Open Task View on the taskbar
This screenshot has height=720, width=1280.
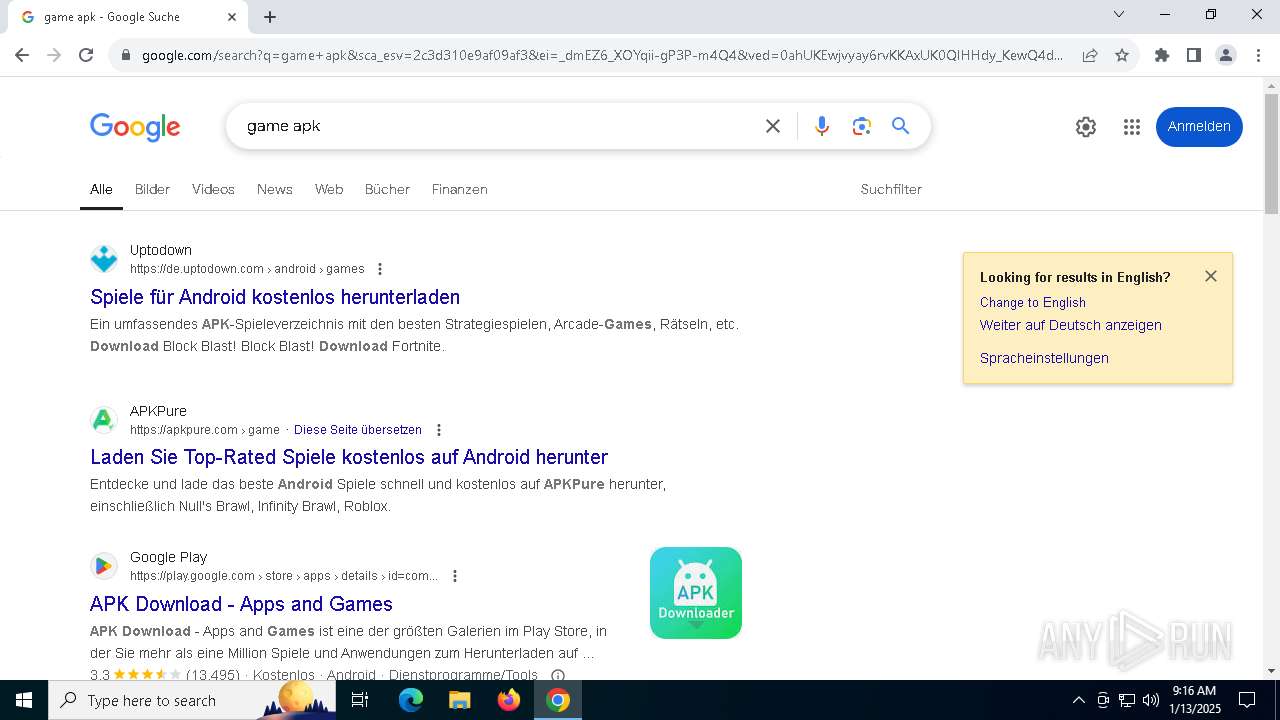click(360, 700)
